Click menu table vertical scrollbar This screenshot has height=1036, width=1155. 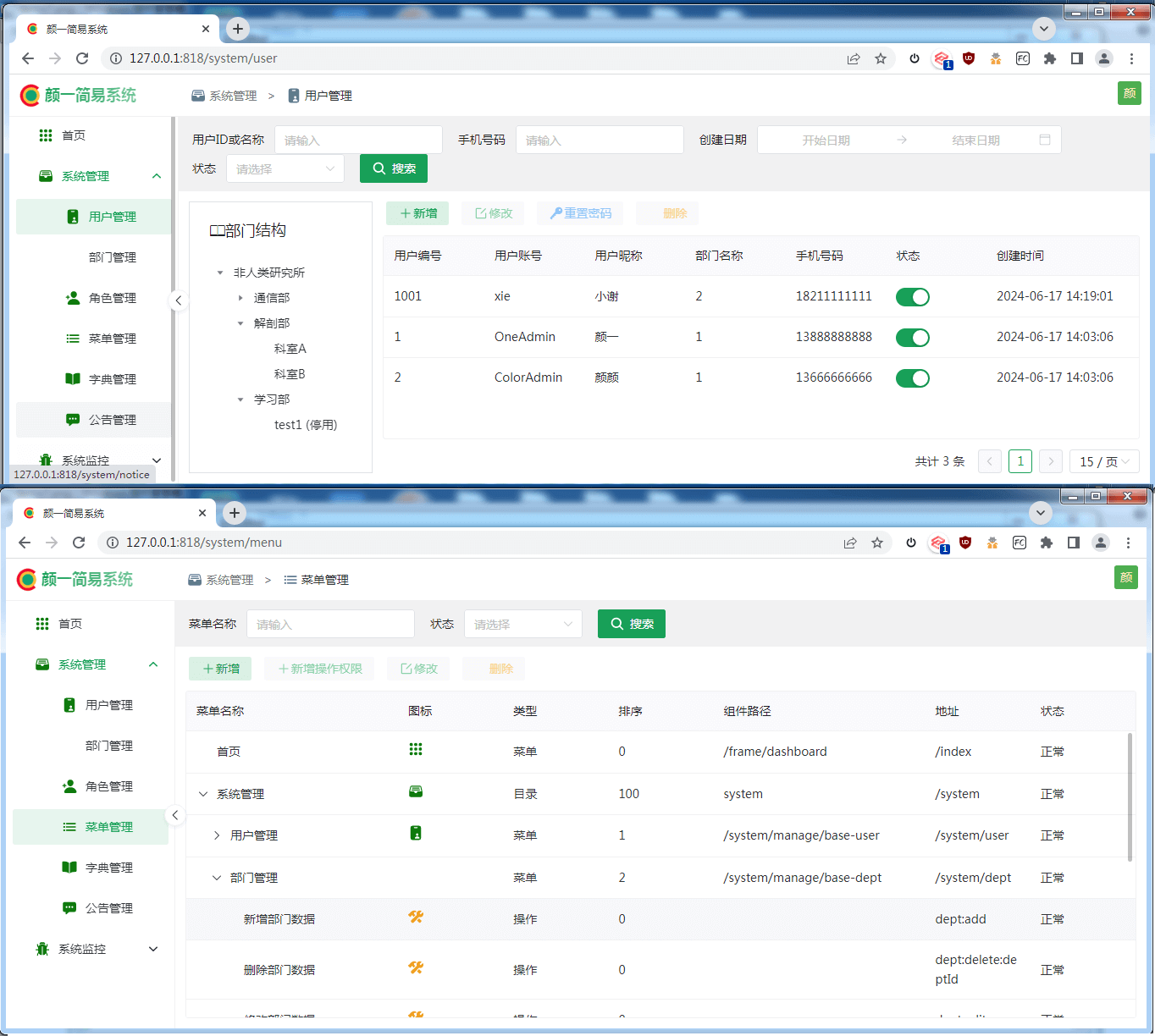coord(1130,797)
